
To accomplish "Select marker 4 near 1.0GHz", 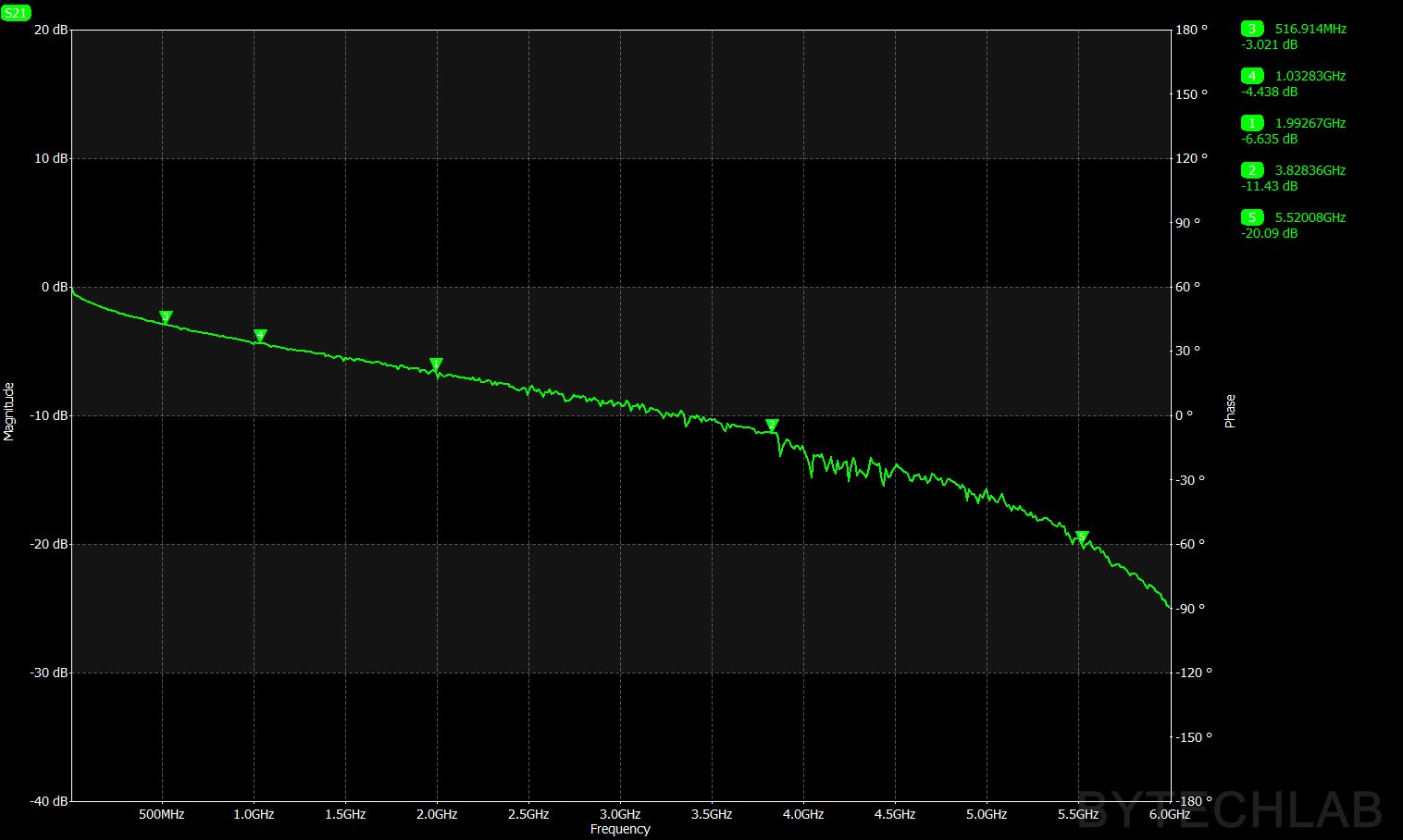I will 260,336.
